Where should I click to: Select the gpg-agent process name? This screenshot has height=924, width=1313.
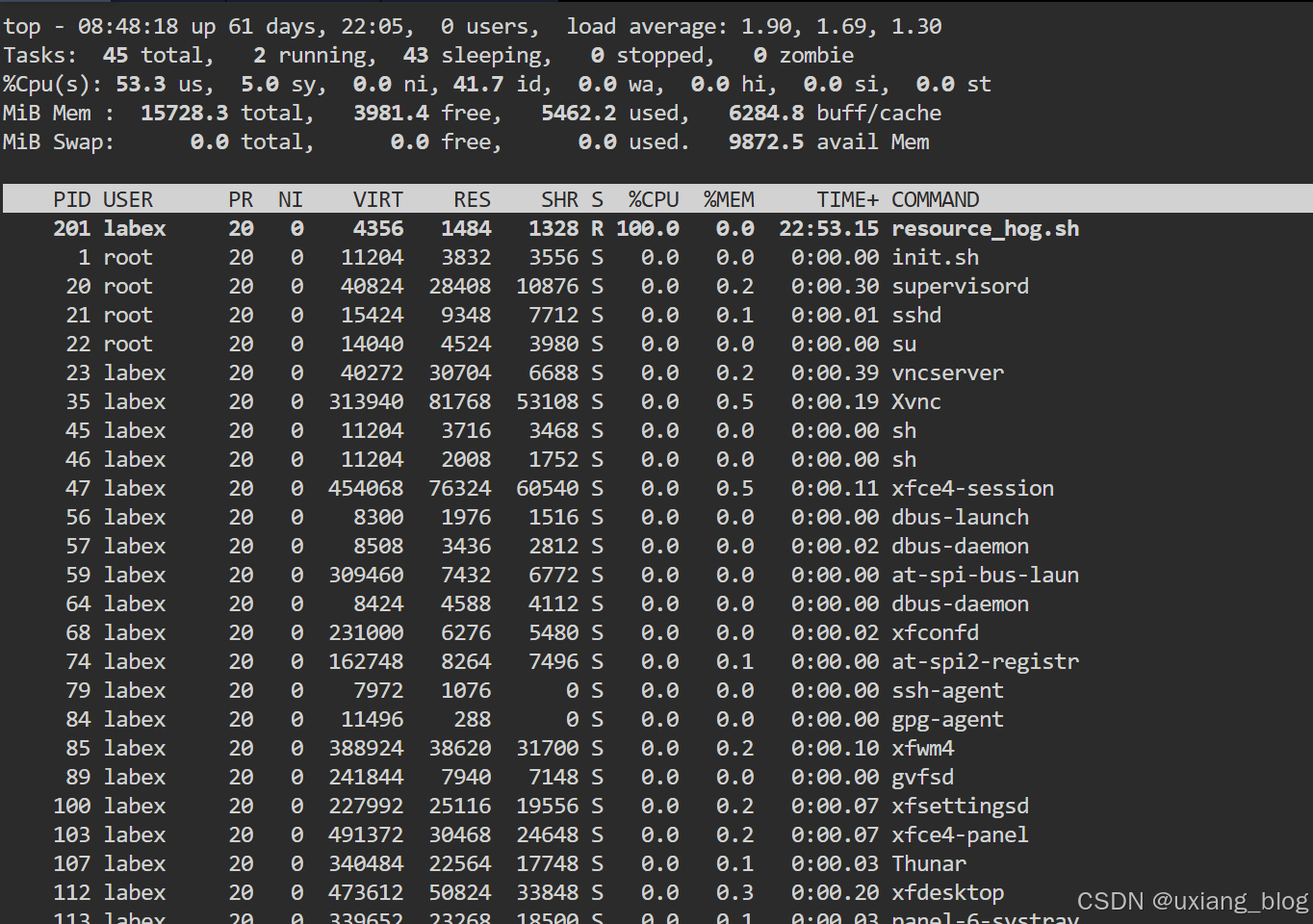pos(948,720)
